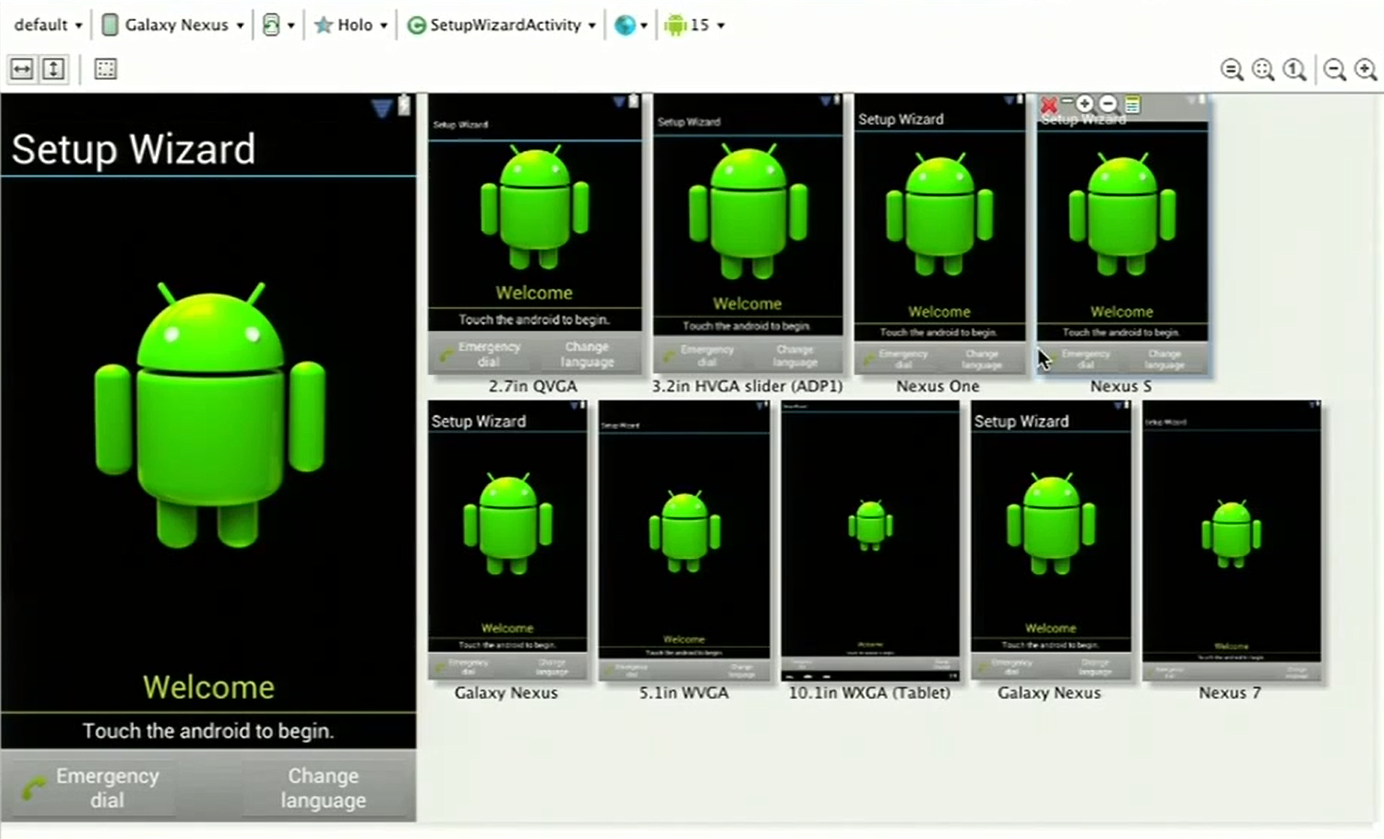Screen dimensions: 1384x839
Task: Click the globe locale switcher
Action: click(x=625, y=25)
